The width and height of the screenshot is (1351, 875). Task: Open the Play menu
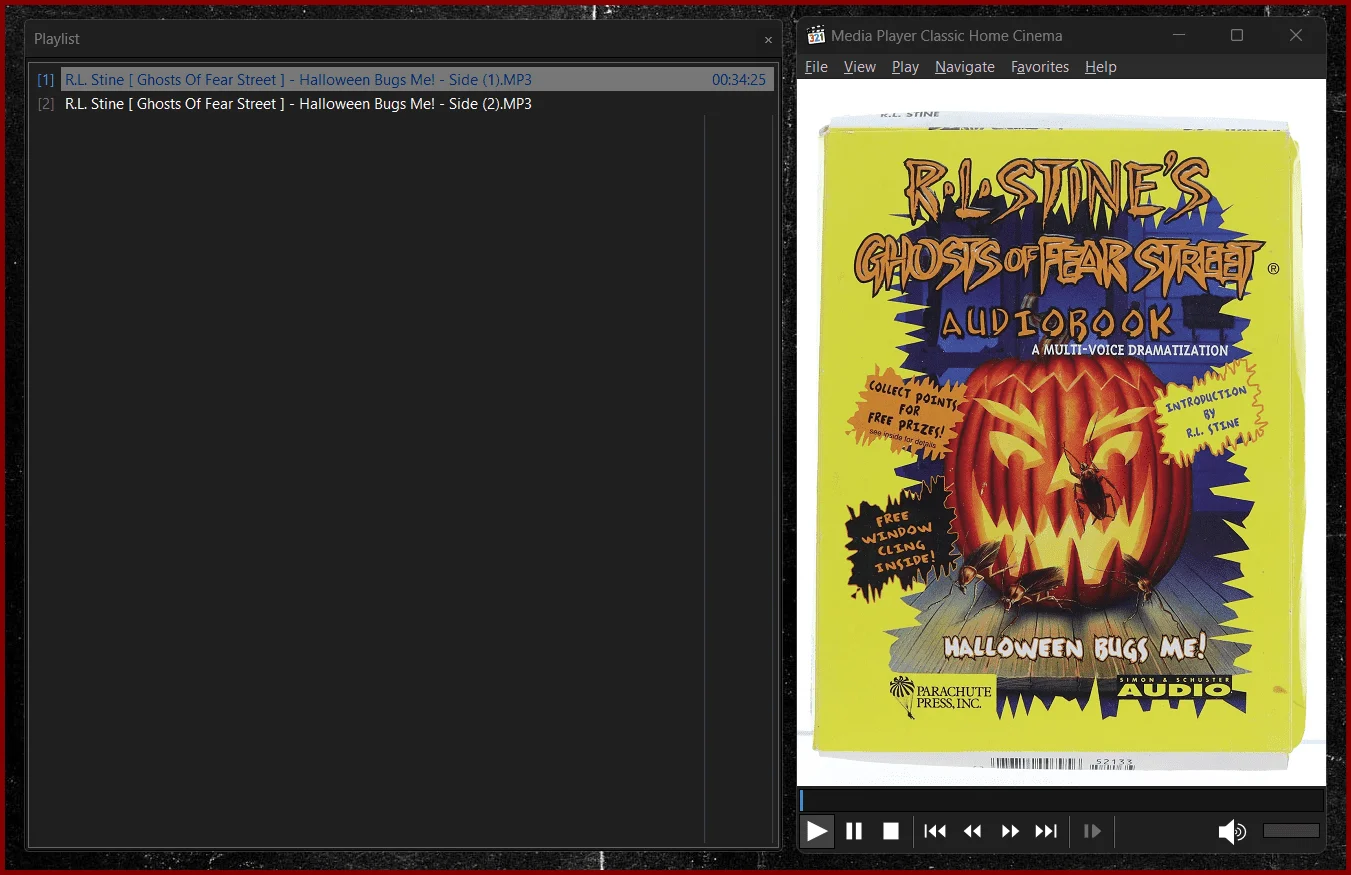coord(905,67)
